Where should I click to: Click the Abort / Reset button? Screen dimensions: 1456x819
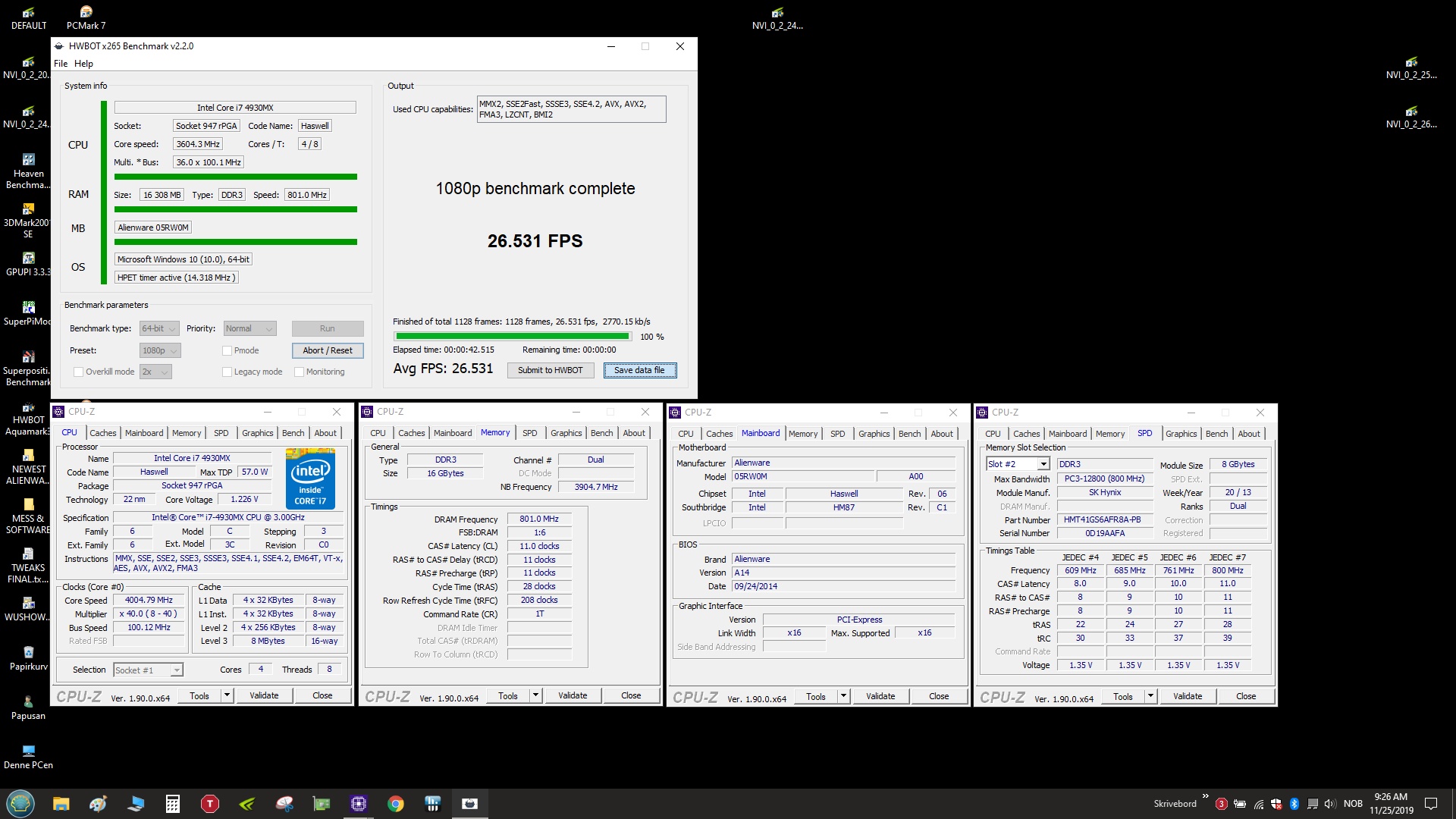click(x=328, y=350)
